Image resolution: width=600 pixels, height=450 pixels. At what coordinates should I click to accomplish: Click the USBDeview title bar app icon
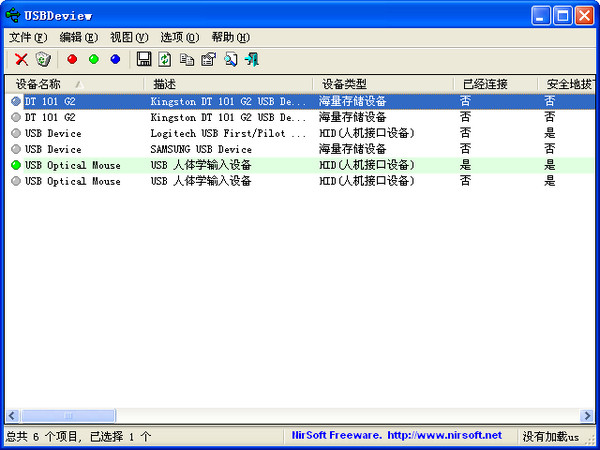(13, 15)
